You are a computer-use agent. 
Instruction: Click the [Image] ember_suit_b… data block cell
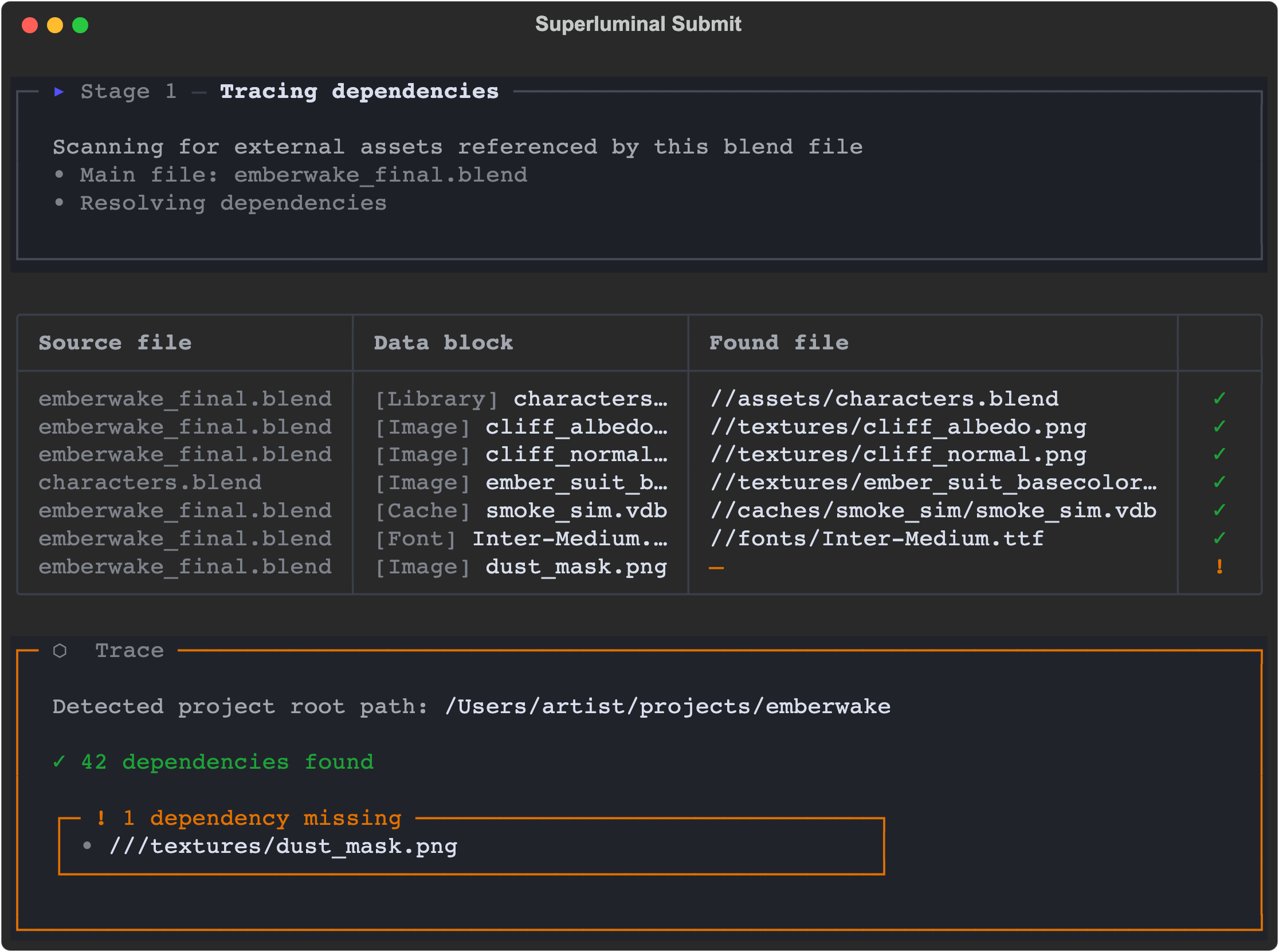tap(521, 482)
